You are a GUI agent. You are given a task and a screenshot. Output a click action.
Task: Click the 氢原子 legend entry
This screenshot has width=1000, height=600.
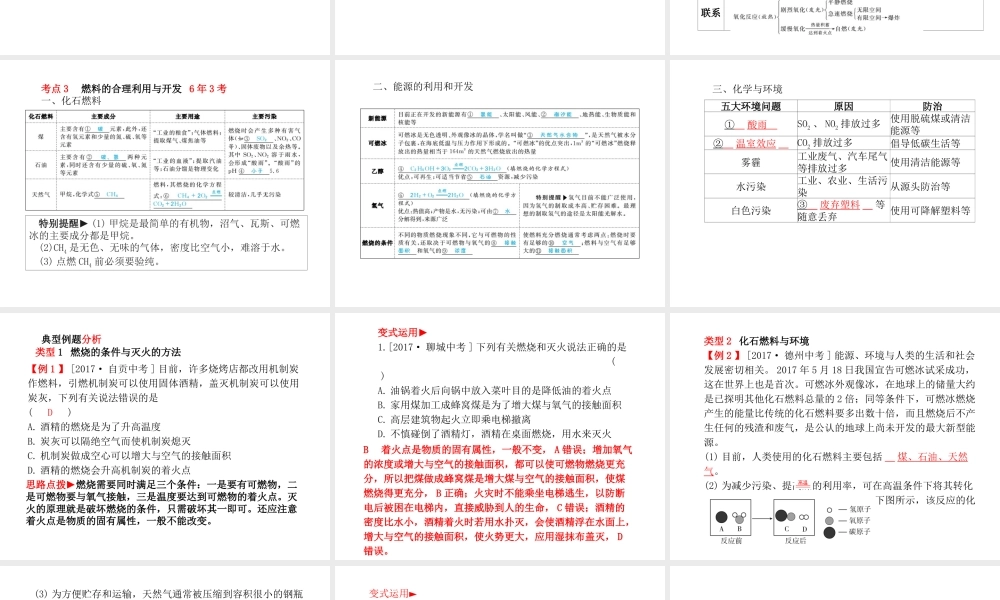click(849, 510)
